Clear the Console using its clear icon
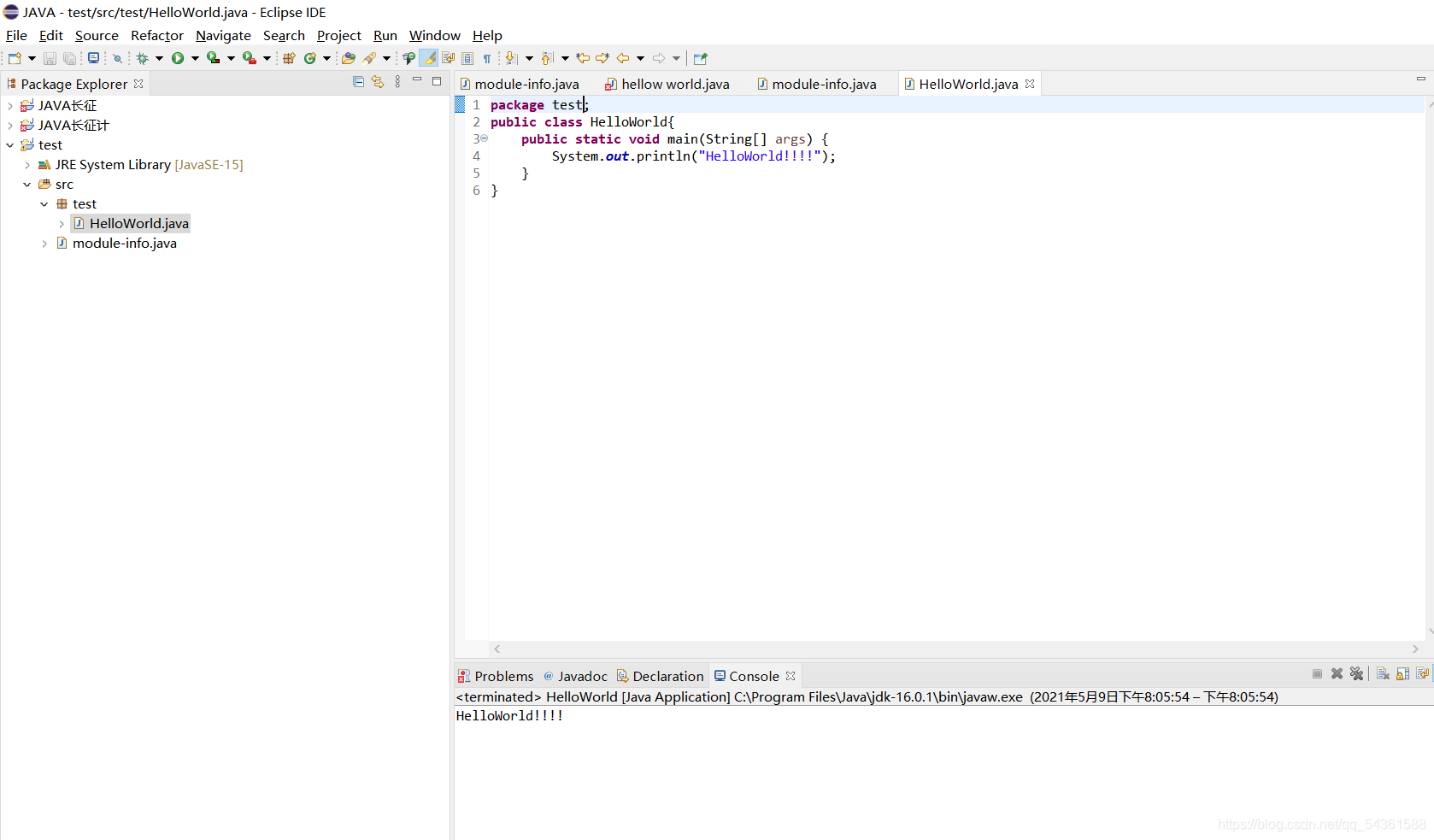Screen dimensions: 1434x840 click(1383, 674)
